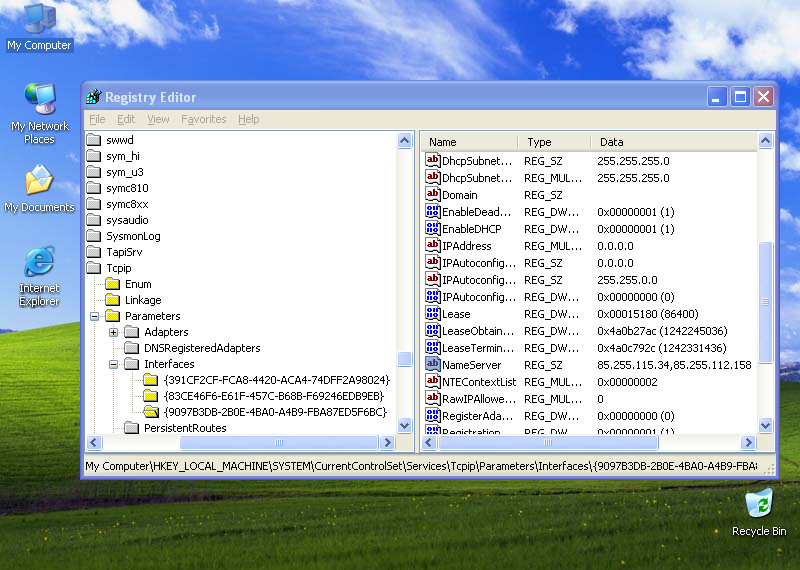This screenshot has height=570, width=800.
Task: Click the values pane scroll left arrow
Action: [430, 442]
